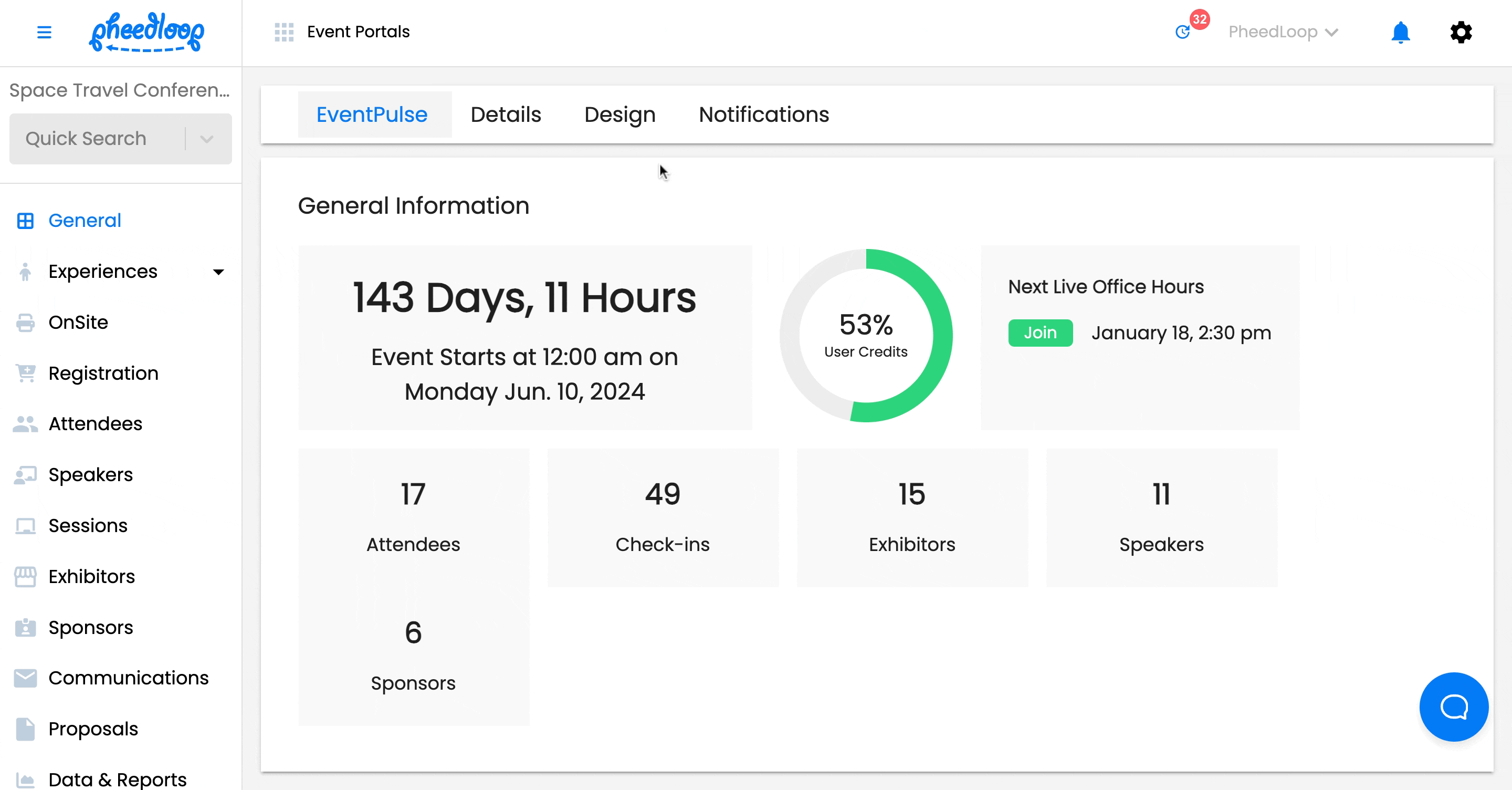The width and height of the screenshot is (1512, 790).
Task: Click the green Join button
Action: pyautogui.click(x=1040, y=333)
